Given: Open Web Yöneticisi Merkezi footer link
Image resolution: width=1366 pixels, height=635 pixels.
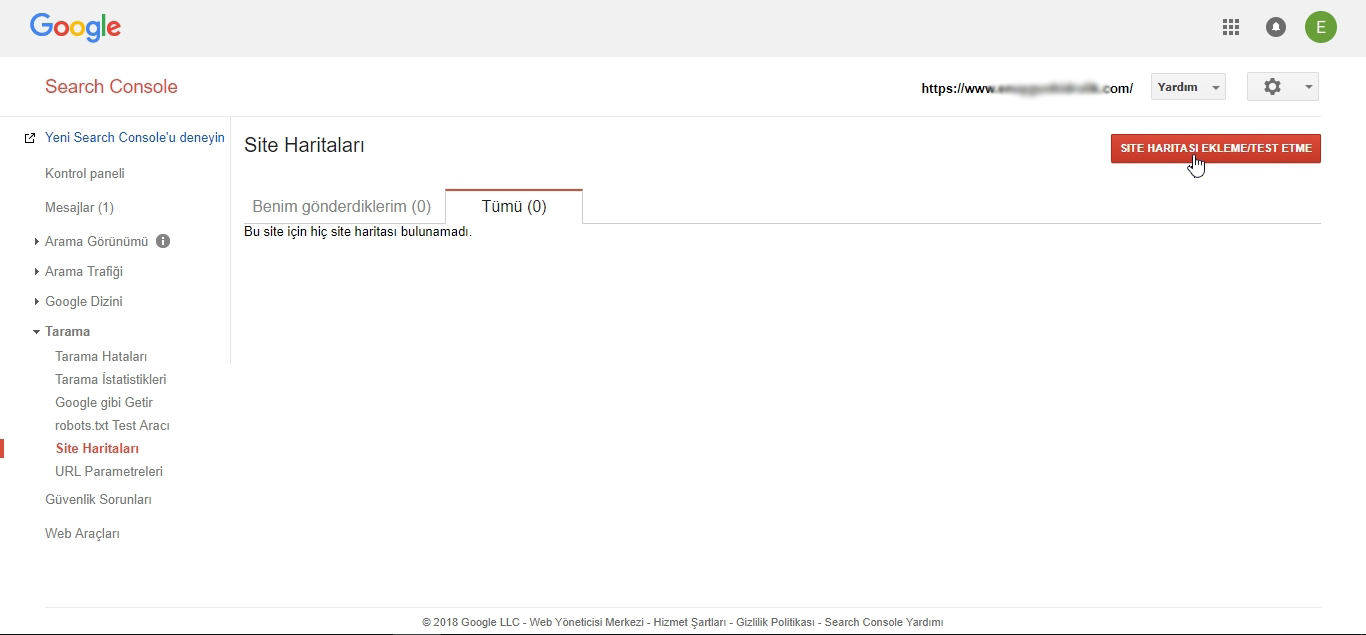Looking at the screenshot, I should 586,622.
